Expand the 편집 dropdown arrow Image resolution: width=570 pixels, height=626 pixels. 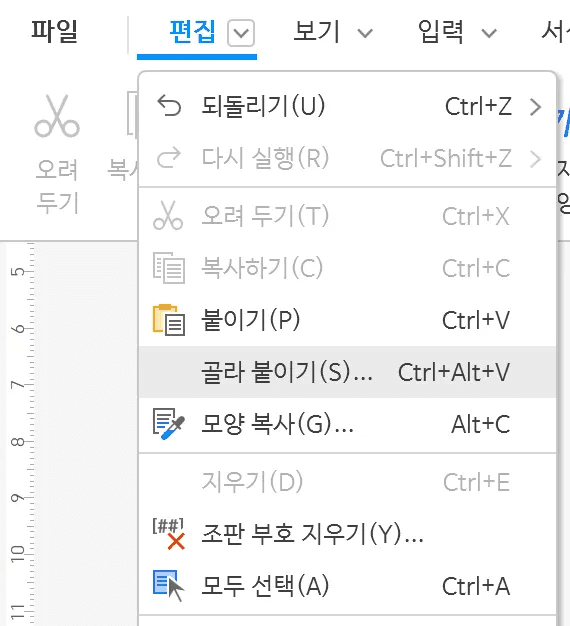241,33
